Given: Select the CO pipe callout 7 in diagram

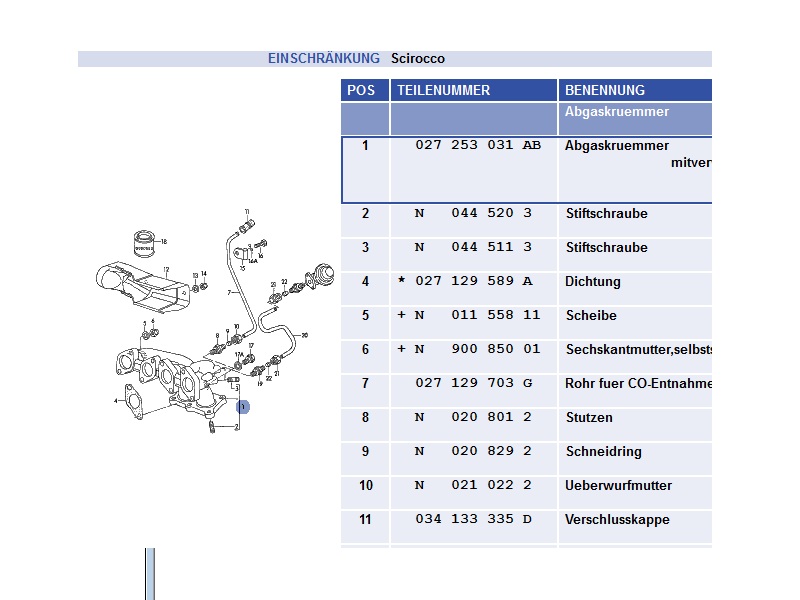Looking at the screenshot, I should 229,292.
